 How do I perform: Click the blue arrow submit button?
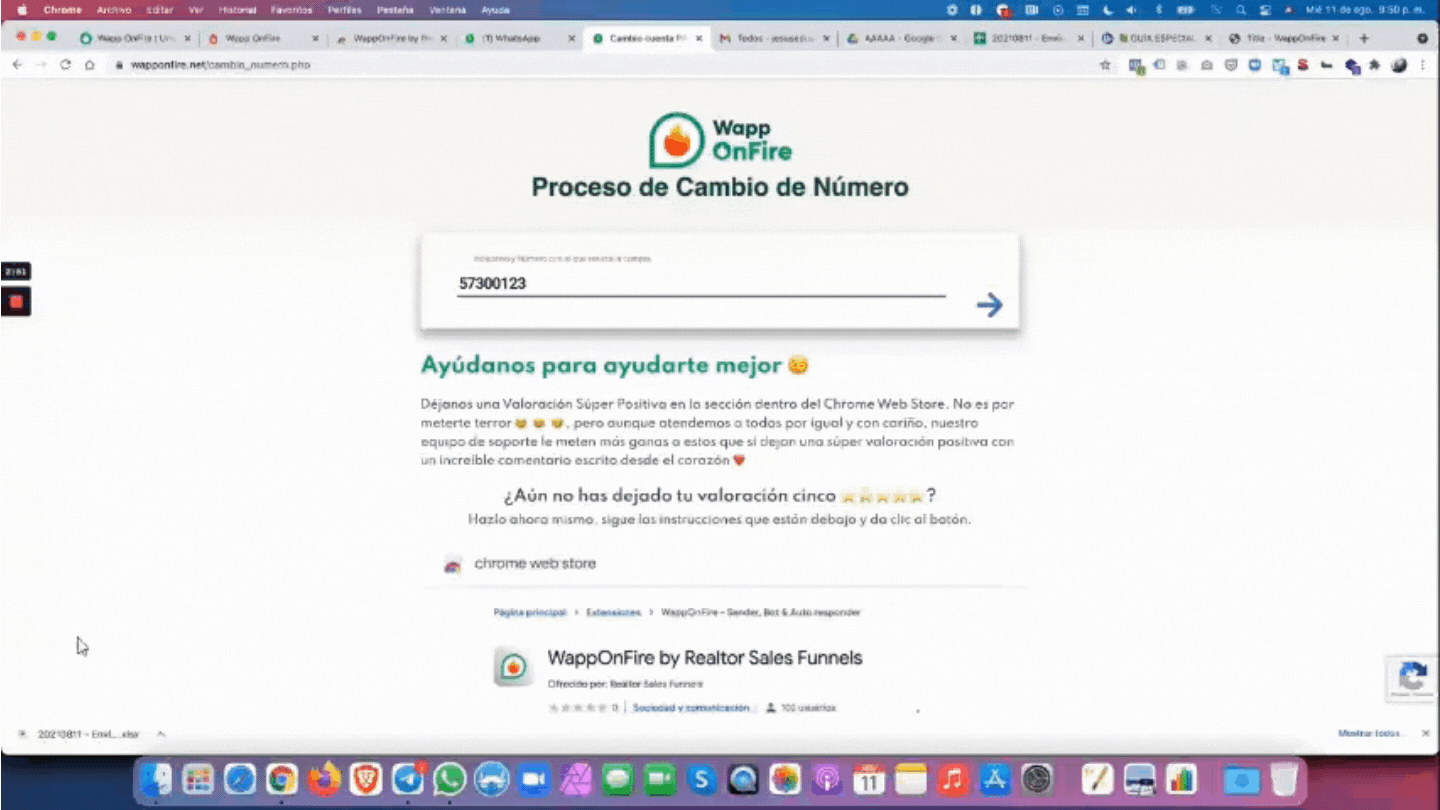click(x=989, y=305)
